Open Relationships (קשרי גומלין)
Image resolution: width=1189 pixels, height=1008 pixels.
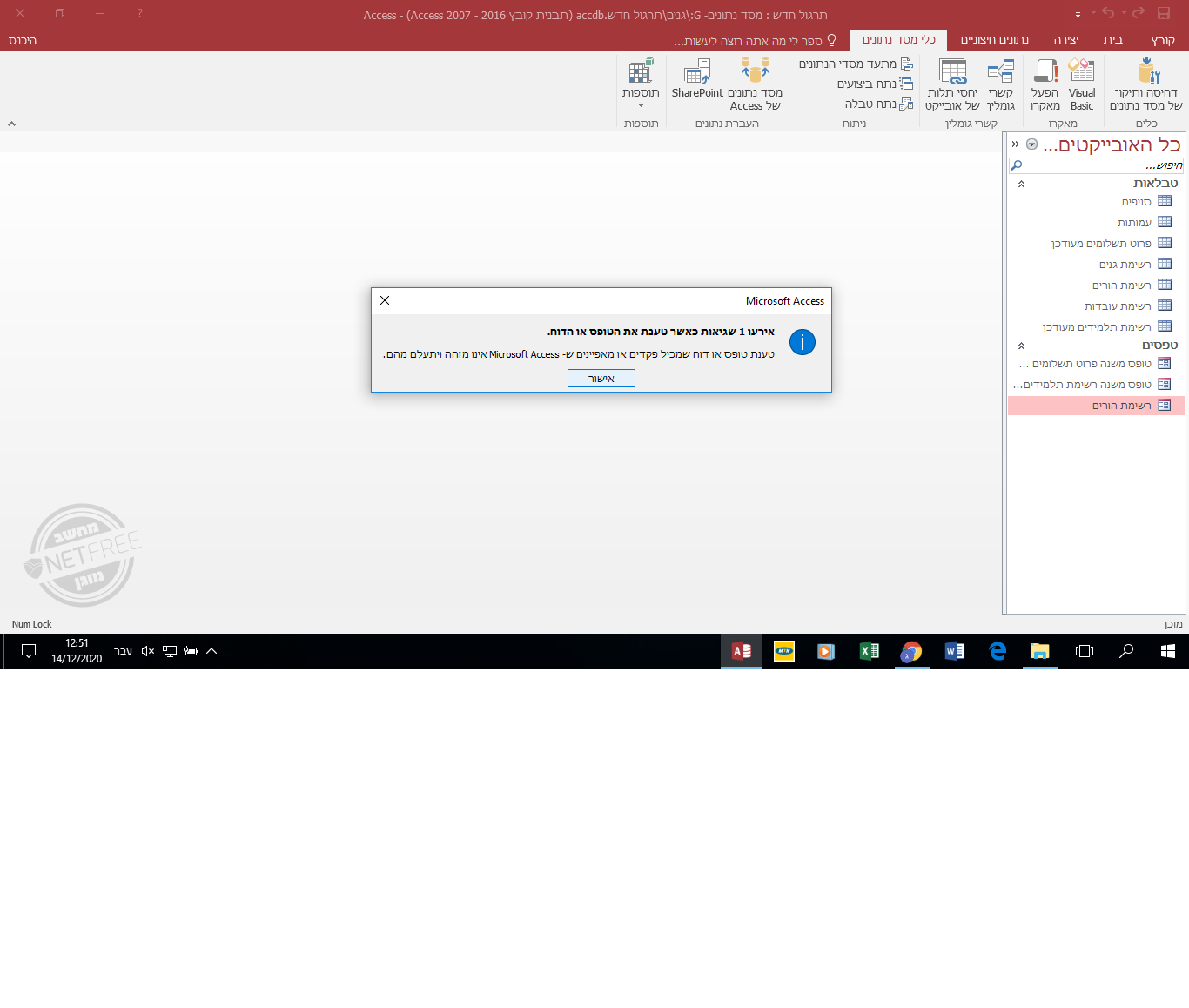tap(1001, 84)
